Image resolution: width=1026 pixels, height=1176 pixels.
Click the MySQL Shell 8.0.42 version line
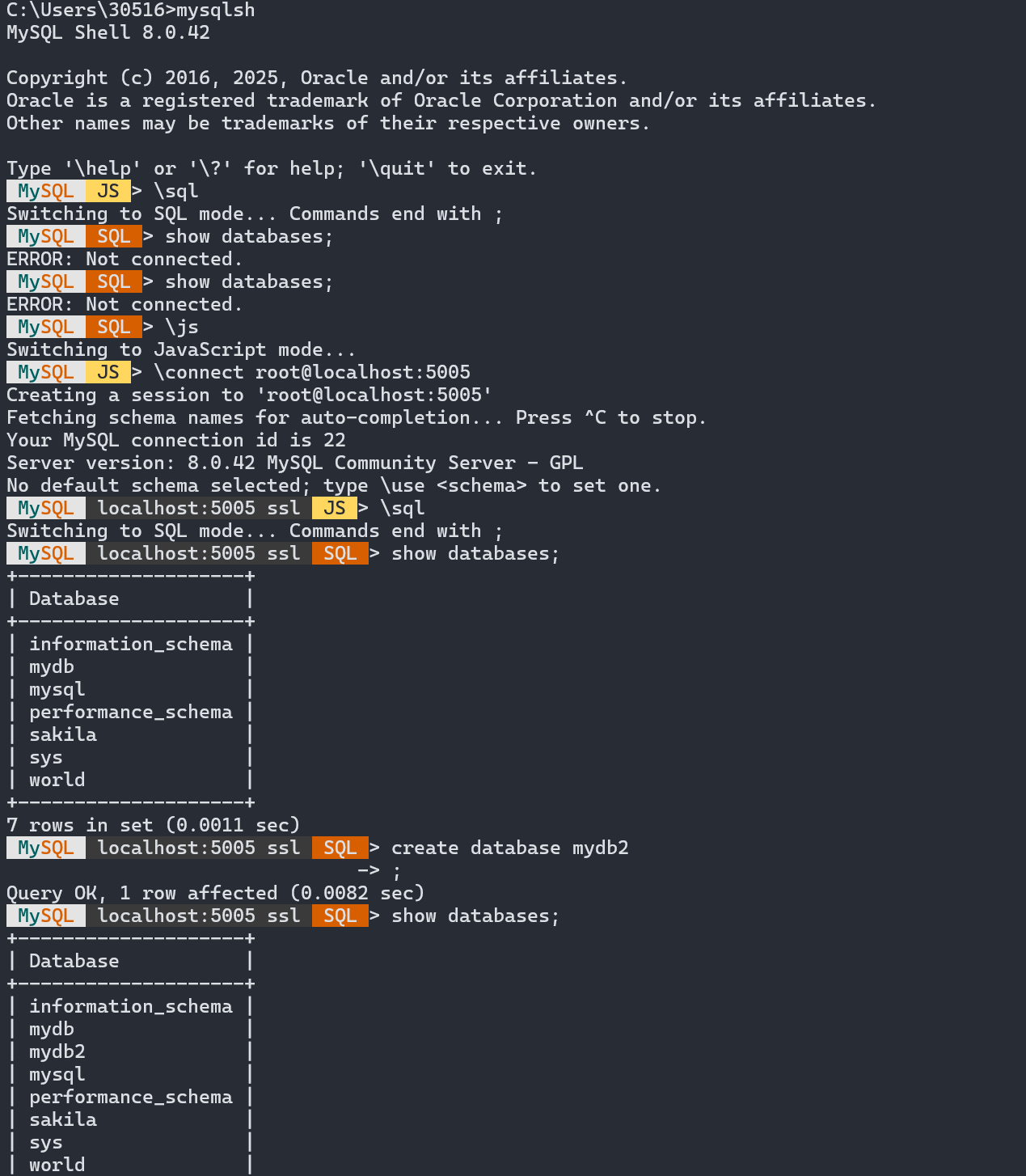(108, 33)
